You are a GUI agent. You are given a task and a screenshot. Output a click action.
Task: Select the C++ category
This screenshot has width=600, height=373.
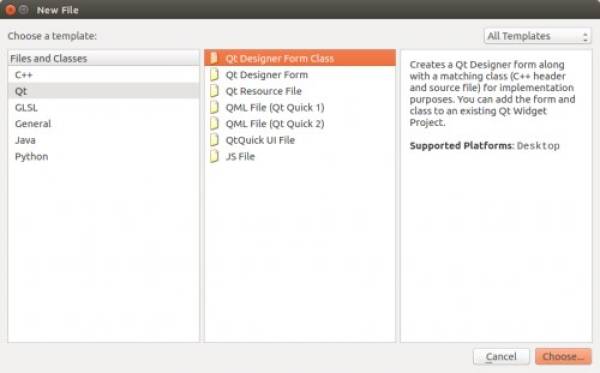coord(103,75)
